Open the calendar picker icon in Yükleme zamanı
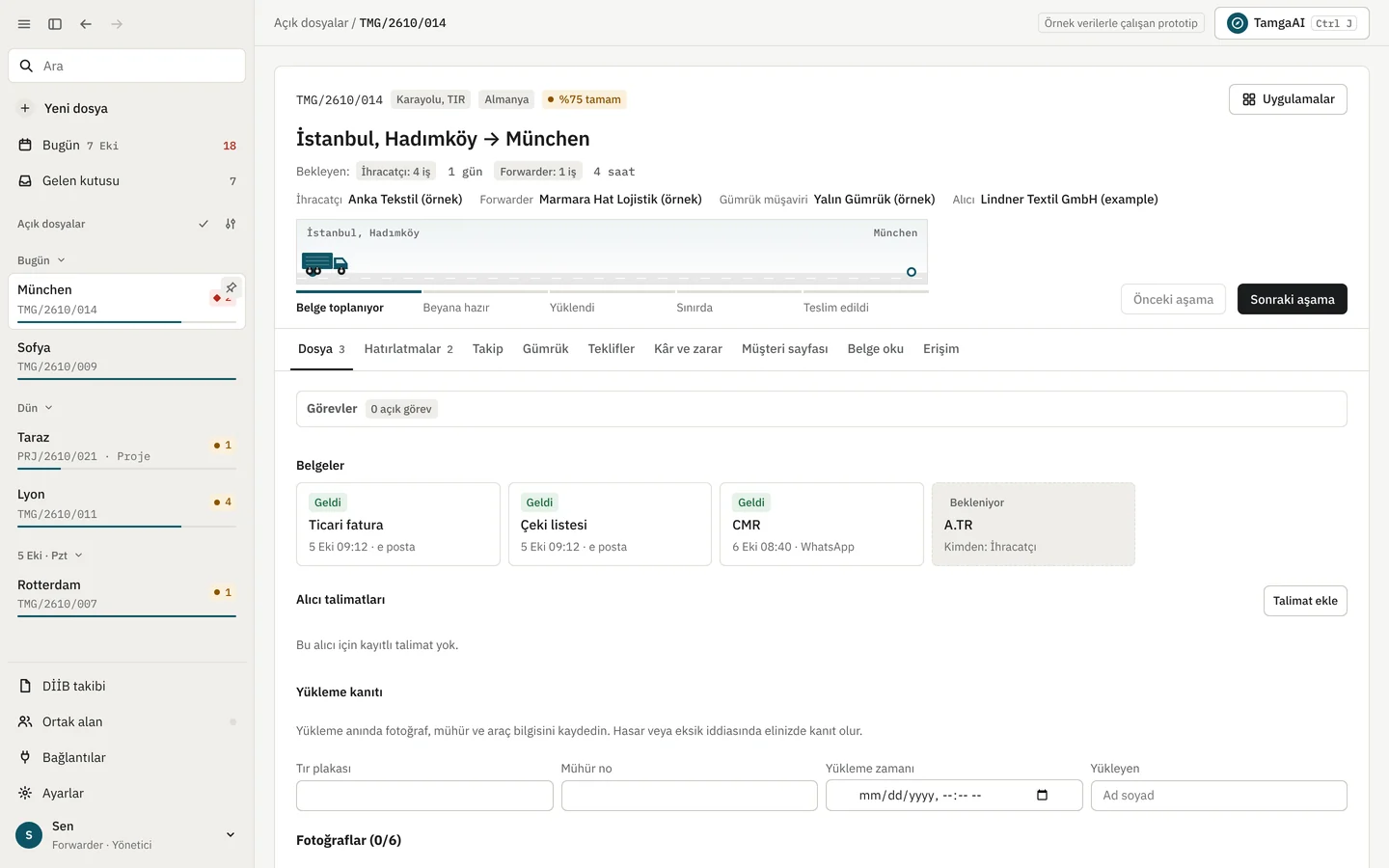 tap(1042, 795)
